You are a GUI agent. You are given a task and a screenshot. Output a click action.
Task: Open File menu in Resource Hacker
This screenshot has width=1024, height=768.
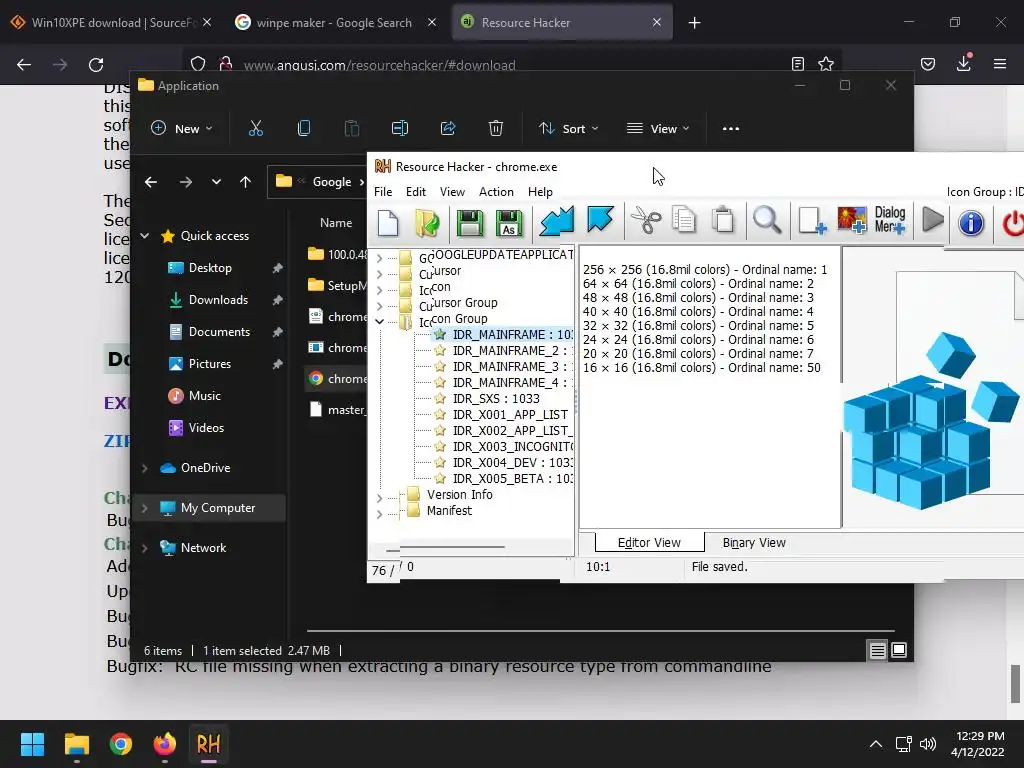pyautogui.click(x=383, y=192)
